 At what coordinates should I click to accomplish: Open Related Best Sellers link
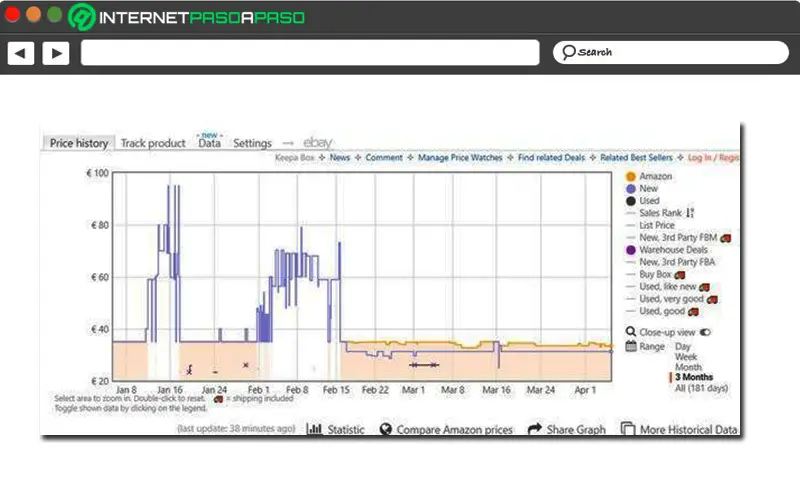(636, 158)
